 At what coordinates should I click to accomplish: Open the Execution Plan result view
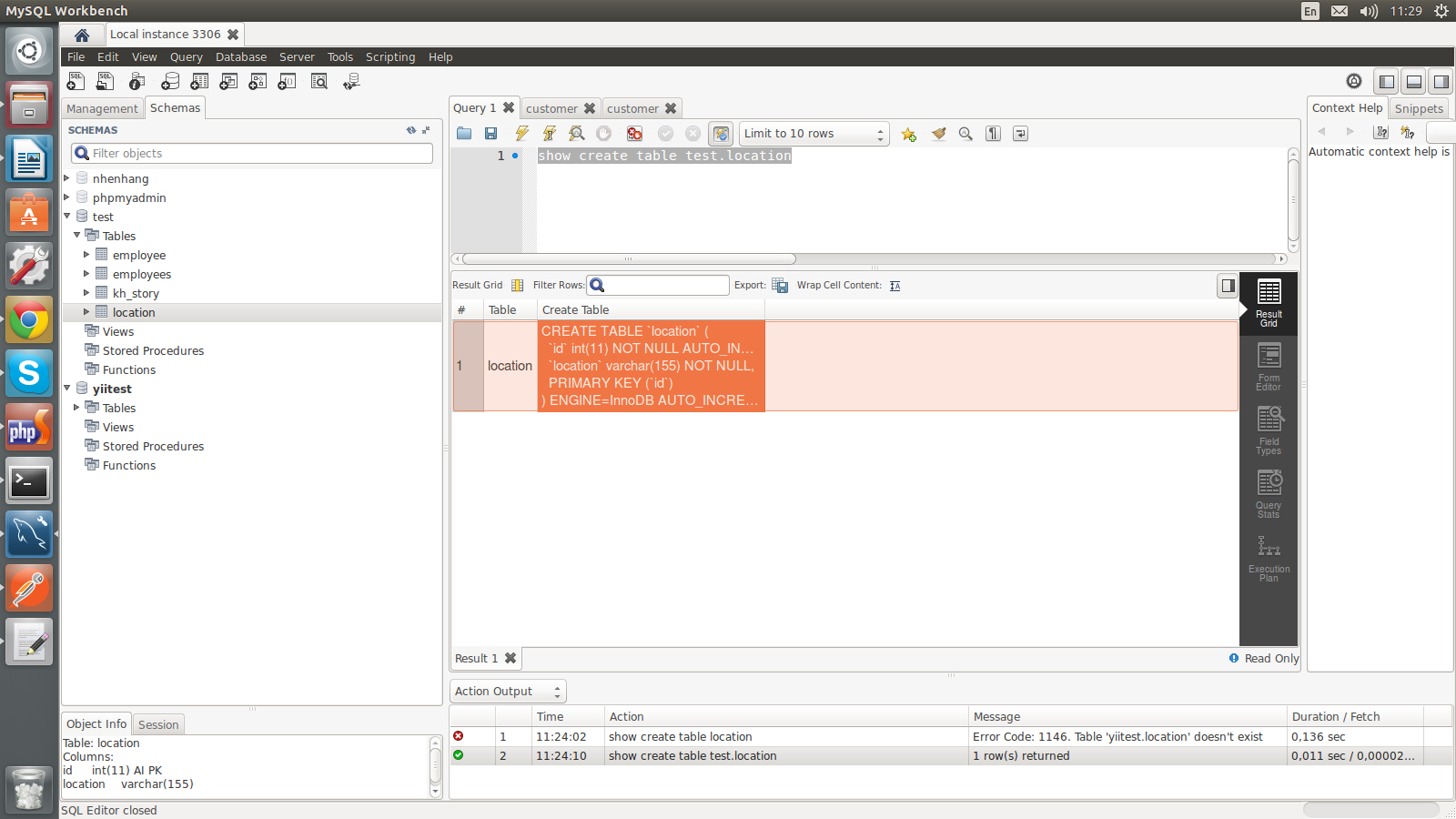tap(1269, 558)
